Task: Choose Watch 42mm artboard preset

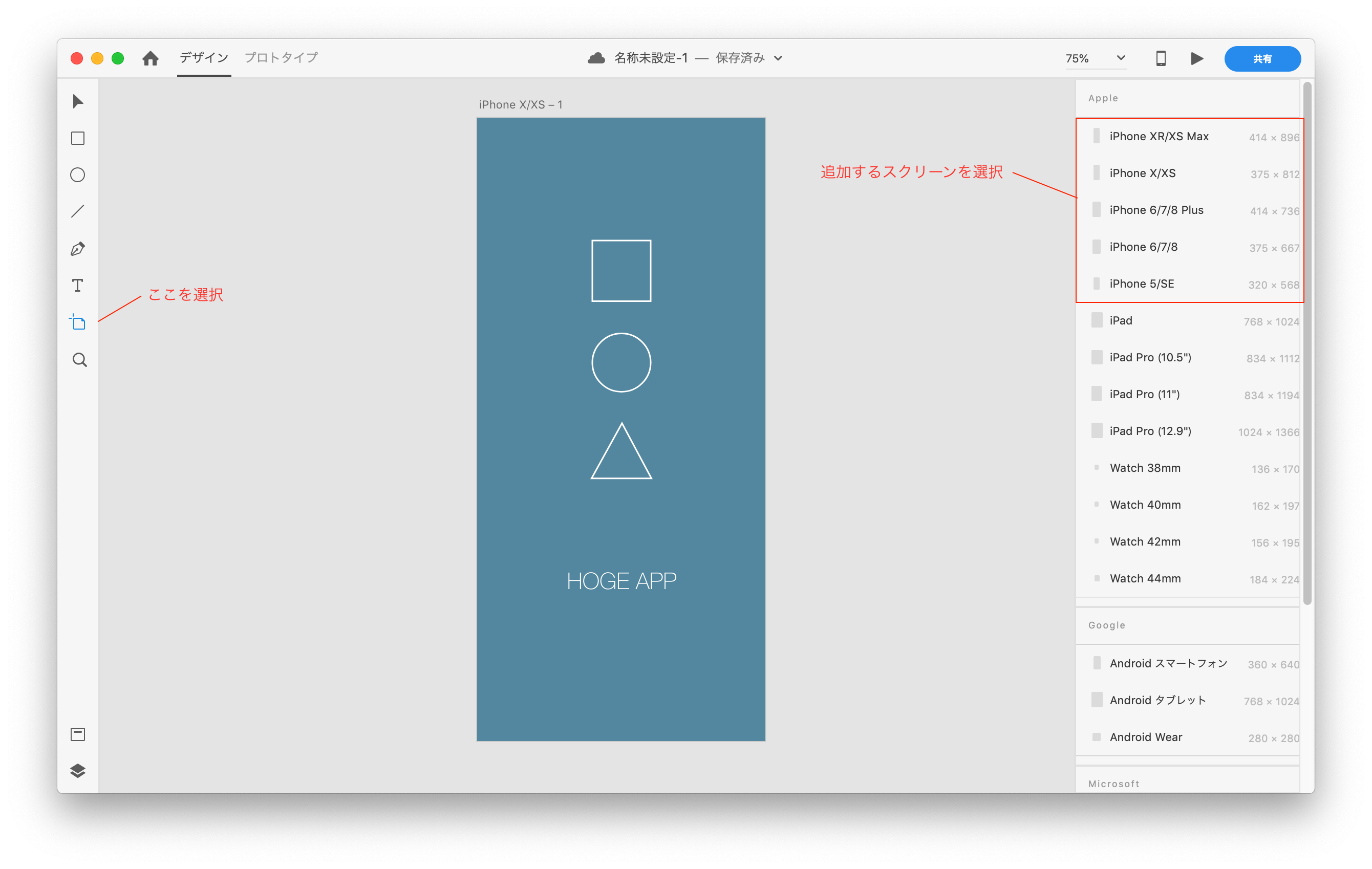Action: coord(1188,541)
